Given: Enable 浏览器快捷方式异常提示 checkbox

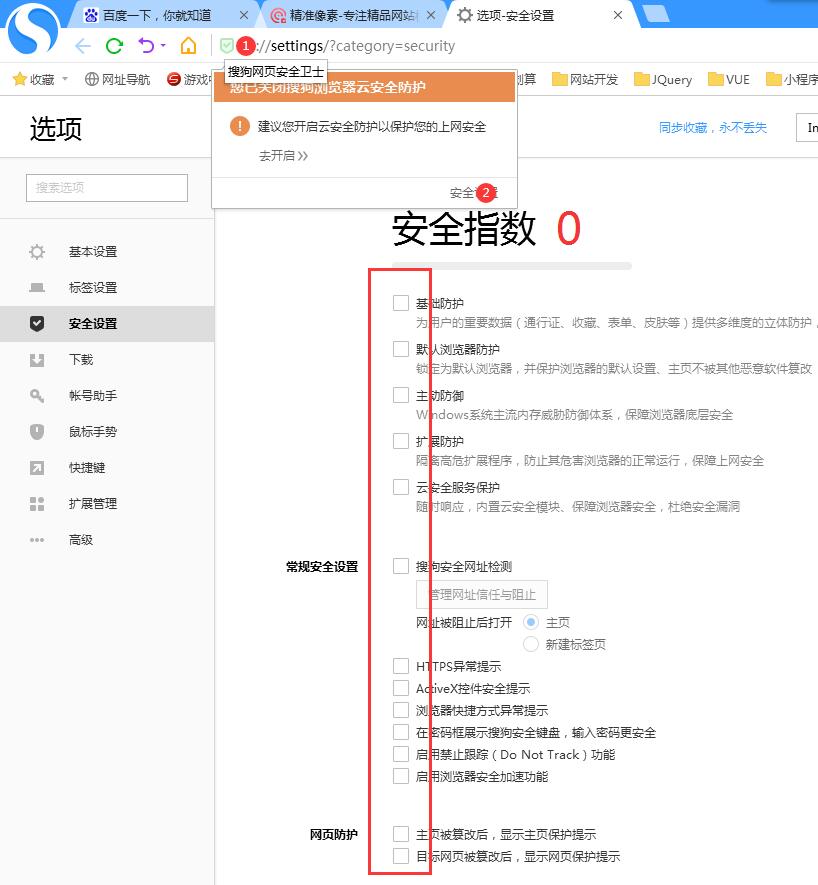Looking at the screenshot, I should click(401, 710).
